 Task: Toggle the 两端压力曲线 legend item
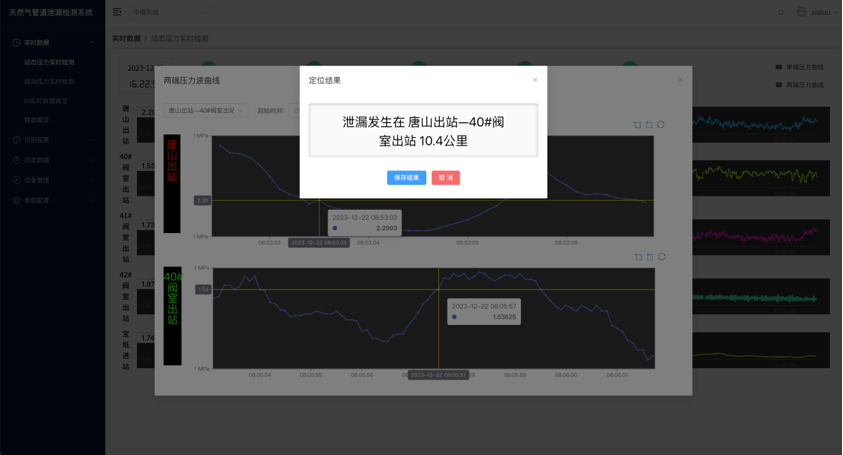pyautogui.click(x=800, y=85)
